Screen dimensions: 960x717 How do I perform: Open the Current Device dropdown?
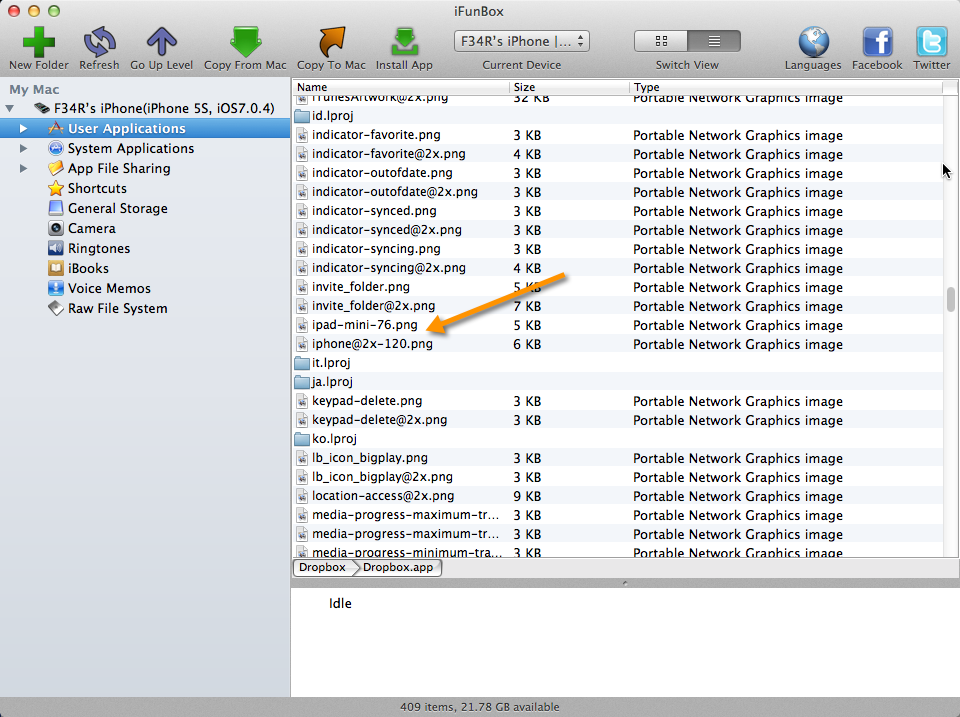point(522,41)
